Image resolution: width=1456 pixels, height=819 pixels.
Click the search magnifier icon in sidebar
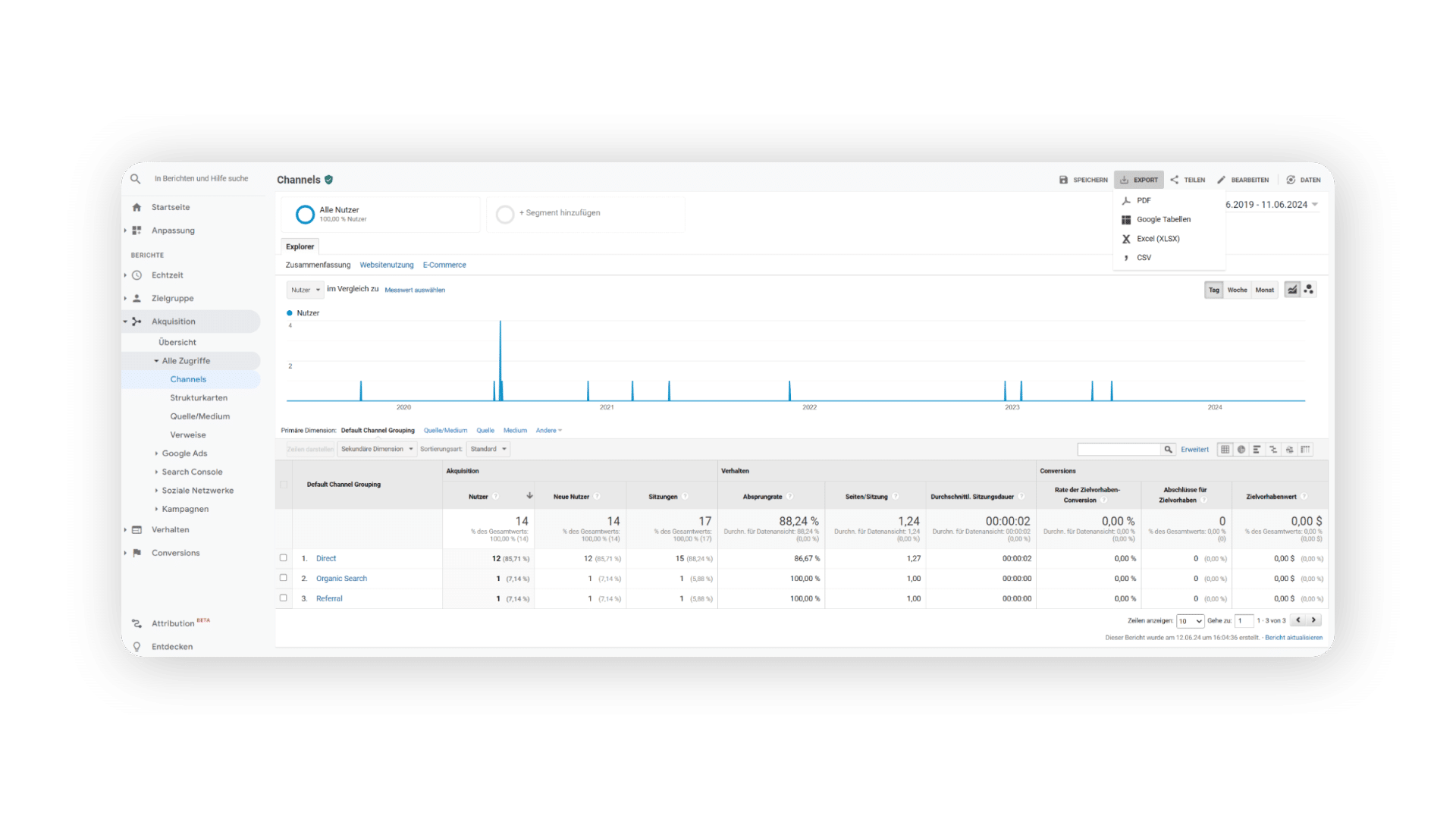click(x=135, y=179)
